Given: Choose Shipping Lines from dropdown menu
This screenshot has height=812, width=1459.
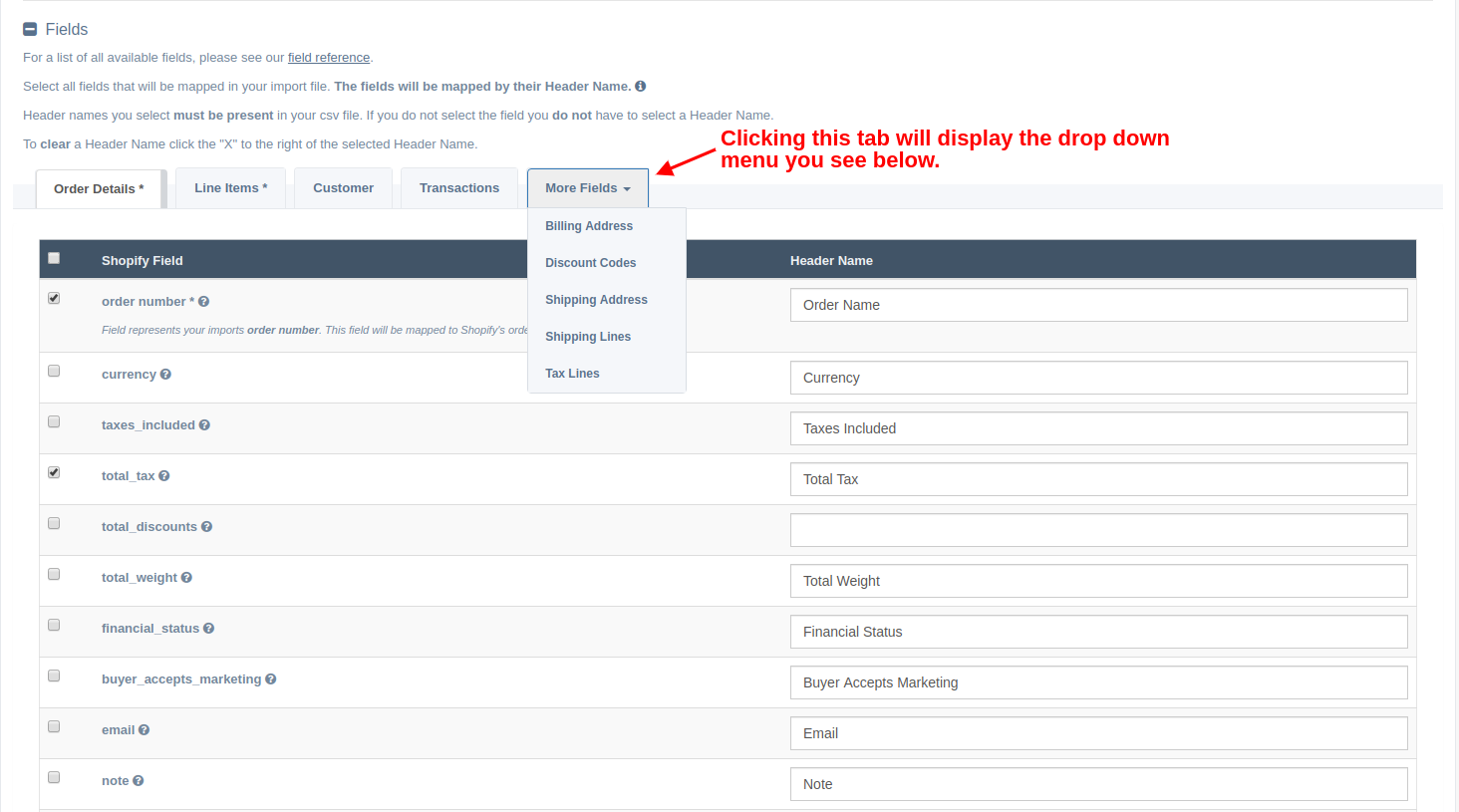Looking at the screenshot, I should [x=588, y=337].
